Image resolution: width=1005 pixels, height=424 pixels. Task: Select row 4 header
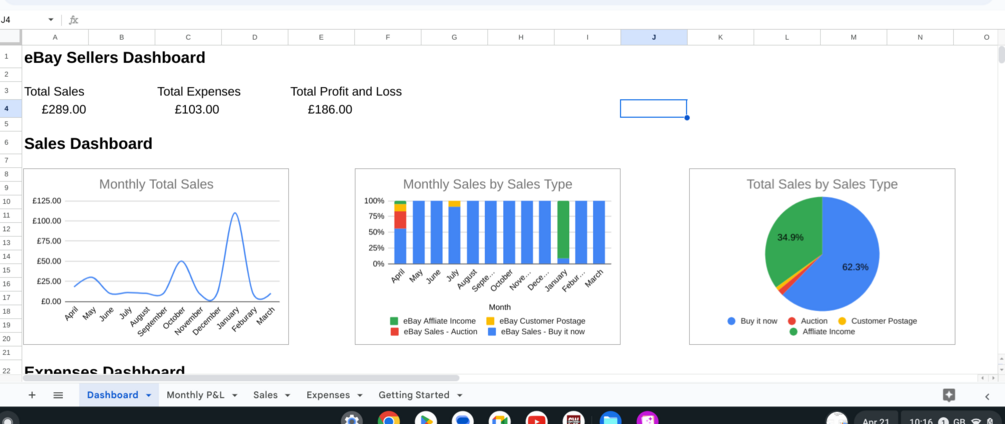coord(6,109)
